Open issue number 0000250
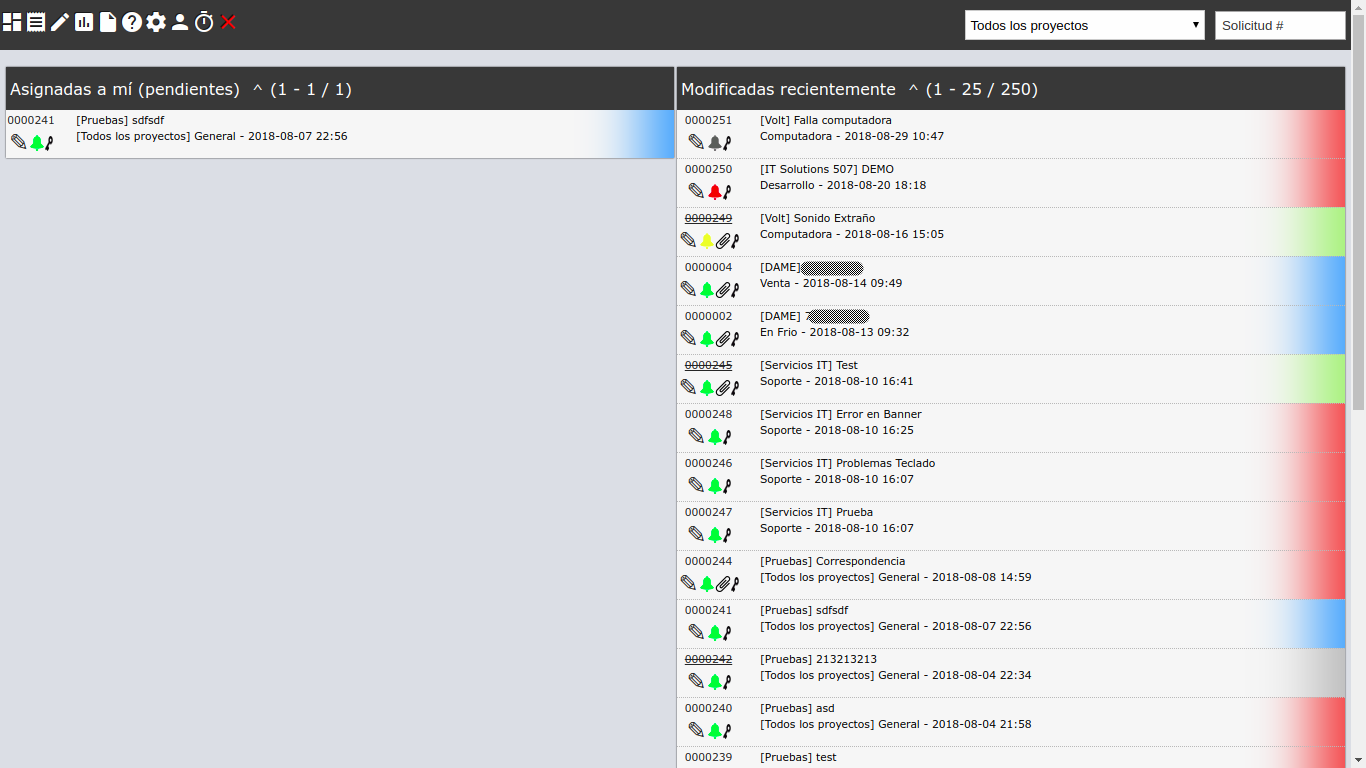This screenshot has width=1366, height=768. pos(708,169)
